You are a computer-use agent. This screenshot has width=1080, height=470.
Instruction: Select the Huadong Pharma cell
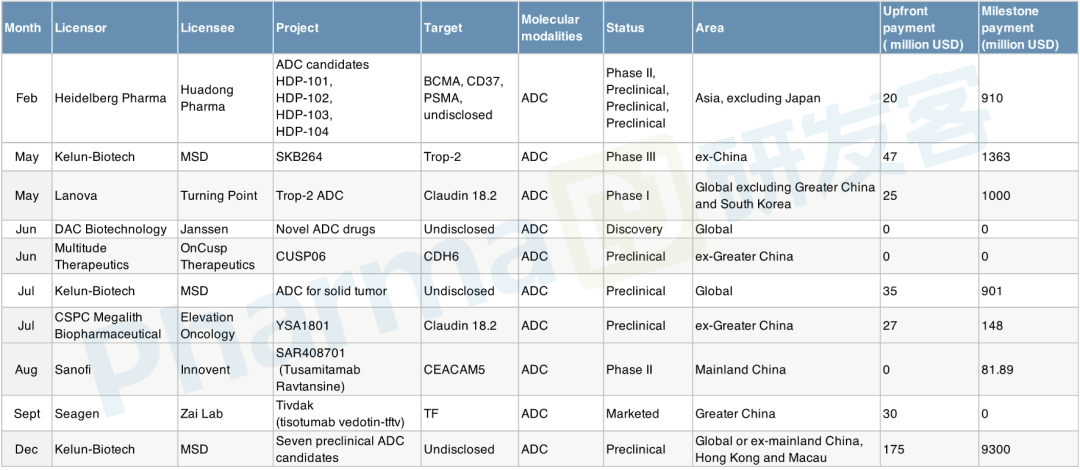207,98
